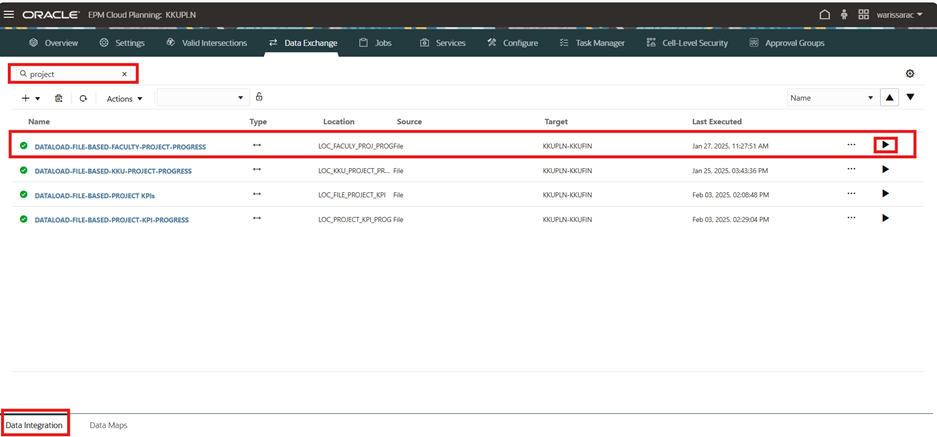The width and height of the screenshot is (937, 437).
Task: Open the Actions dropdown menu
Action: pyautogui.click(x=124, y=99)
